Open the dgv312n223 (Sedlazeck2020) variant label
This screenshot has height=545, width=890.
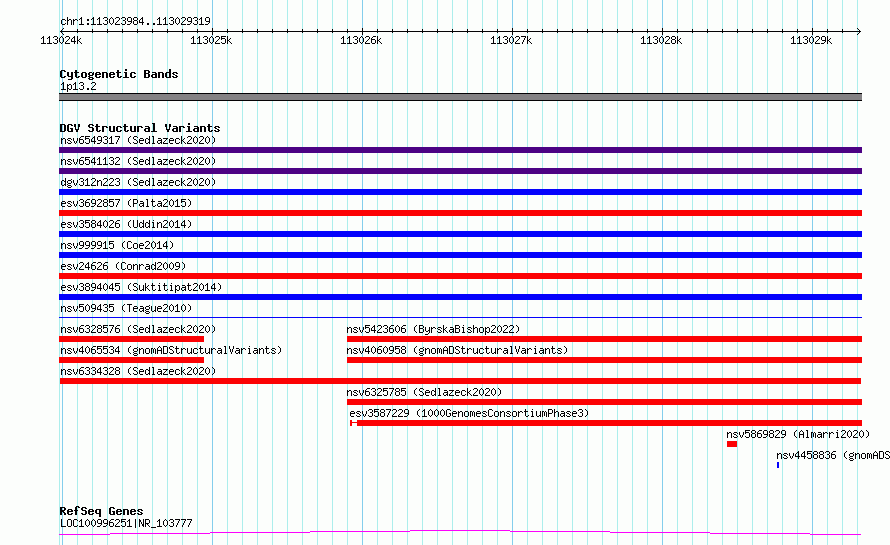[x=138, y=182]
